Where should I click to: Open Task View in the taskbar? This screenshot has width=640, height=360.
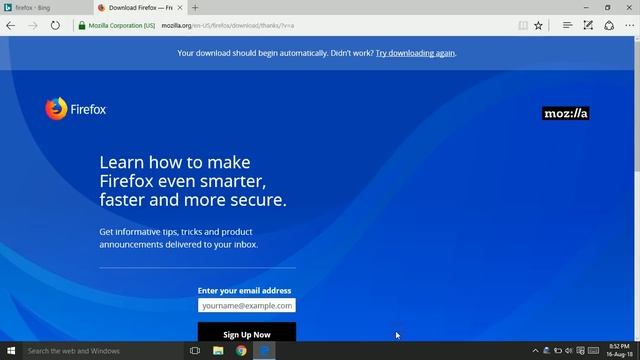tap(195, 351)
